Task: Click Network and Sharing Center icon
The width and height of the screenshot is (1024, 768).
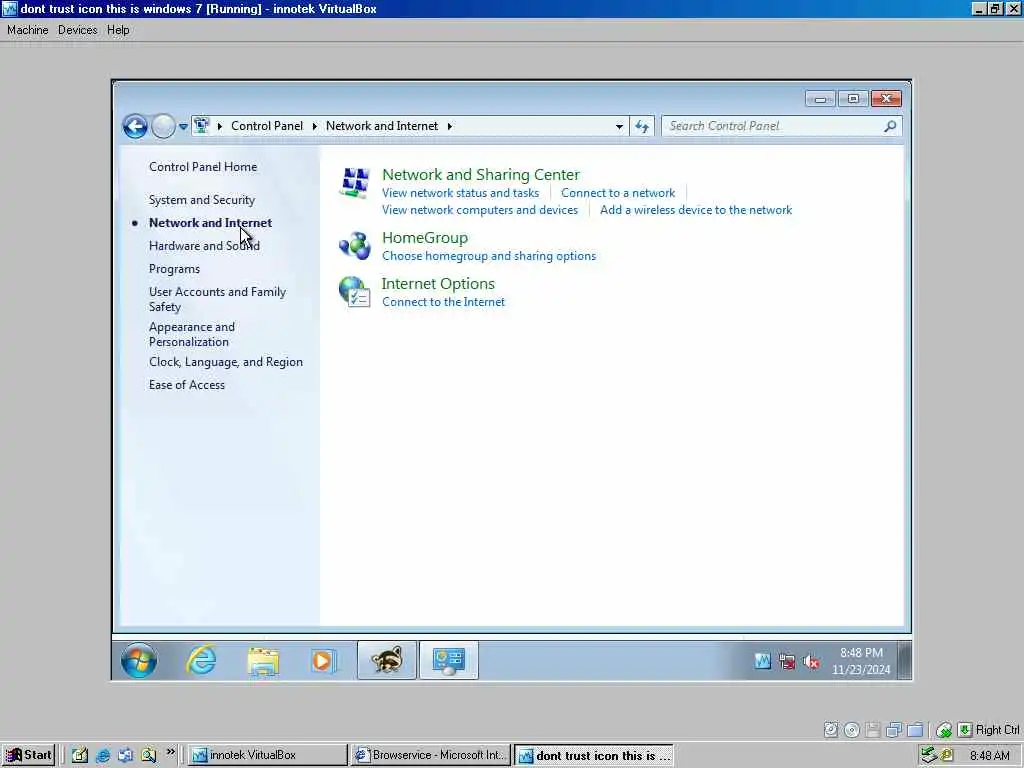Action: (355, 182)
